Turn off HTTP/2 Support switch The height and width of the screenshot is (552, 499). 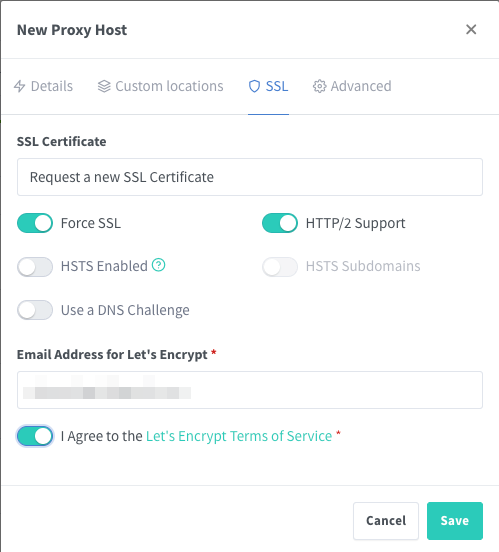click(x=280, y=223)
